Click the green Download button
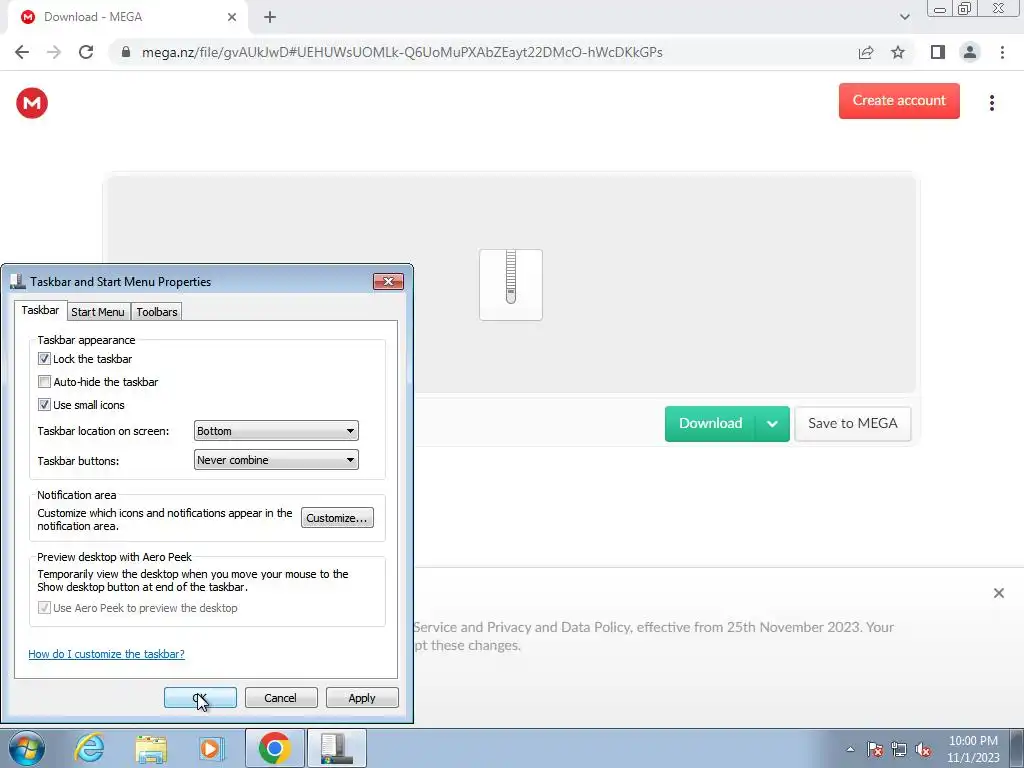This screenshot has width=1024, height=768. tap(711, 424)
